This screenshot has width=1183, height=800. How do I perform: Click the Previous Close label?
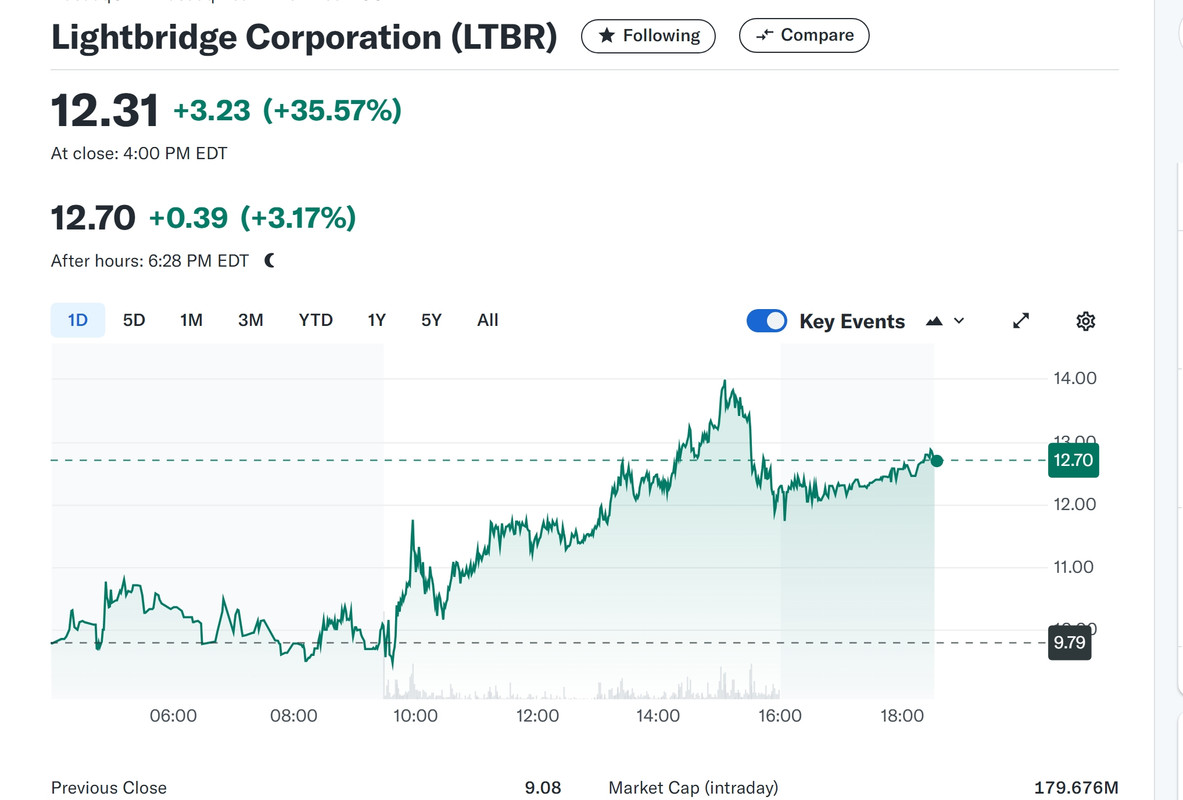[x=109, y=788]
